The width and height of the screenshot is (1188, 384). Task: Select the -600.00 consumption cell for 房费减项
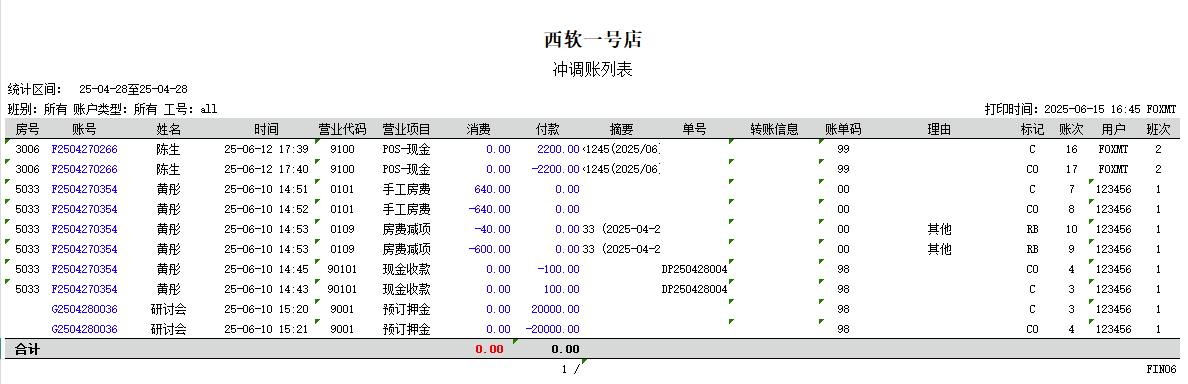coord(489,249)
